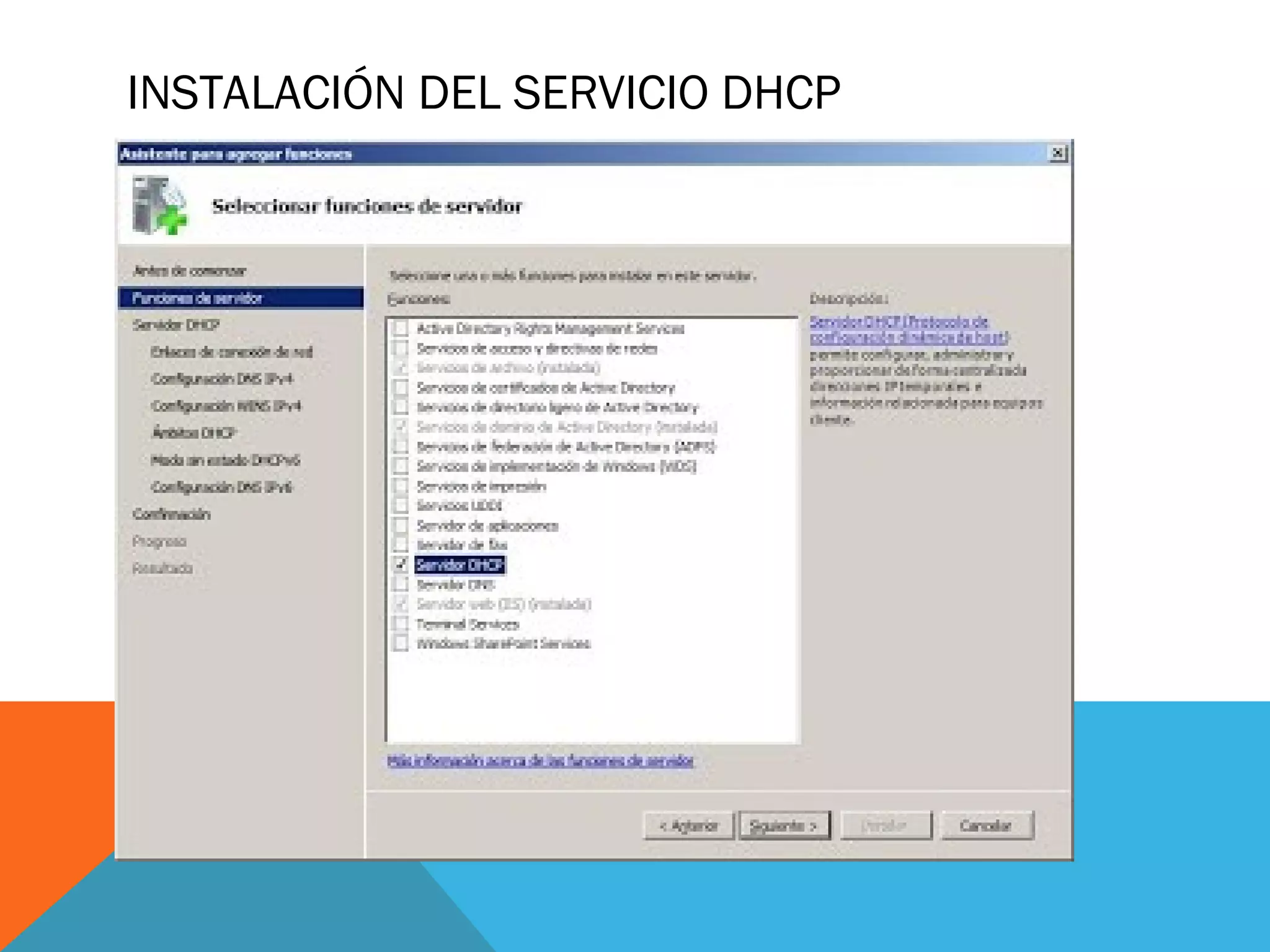Click Windows SharePoint Services label
1270x952 pixels.
tap(504, 643)
